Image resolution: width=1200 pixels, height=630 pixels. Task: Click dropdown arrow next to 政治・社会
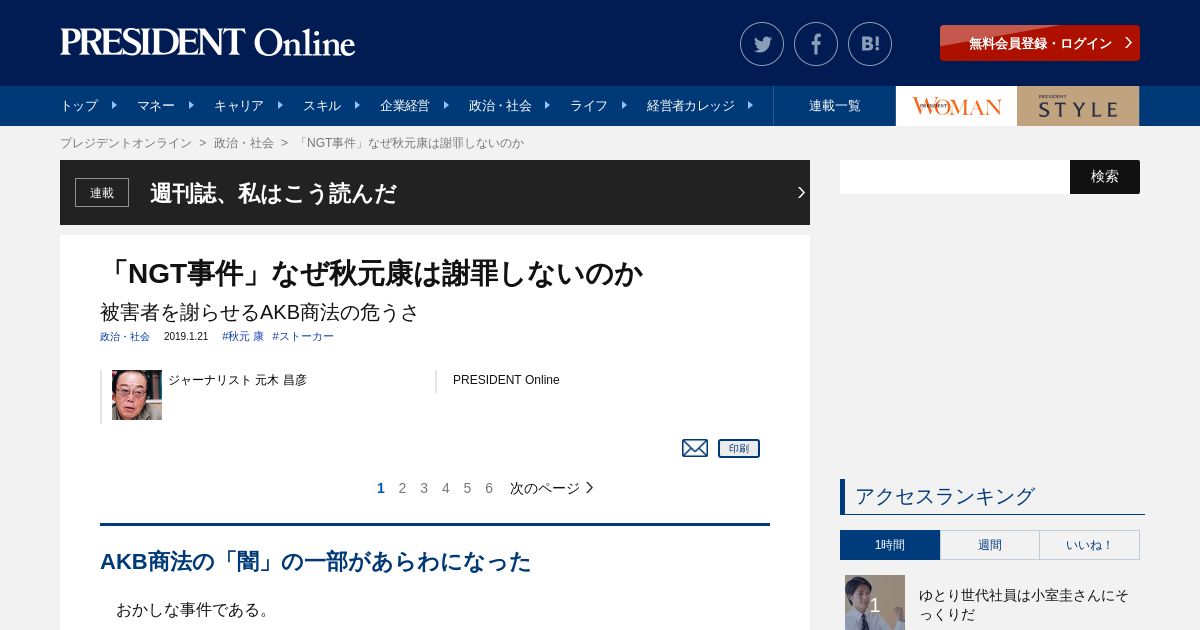547,104
